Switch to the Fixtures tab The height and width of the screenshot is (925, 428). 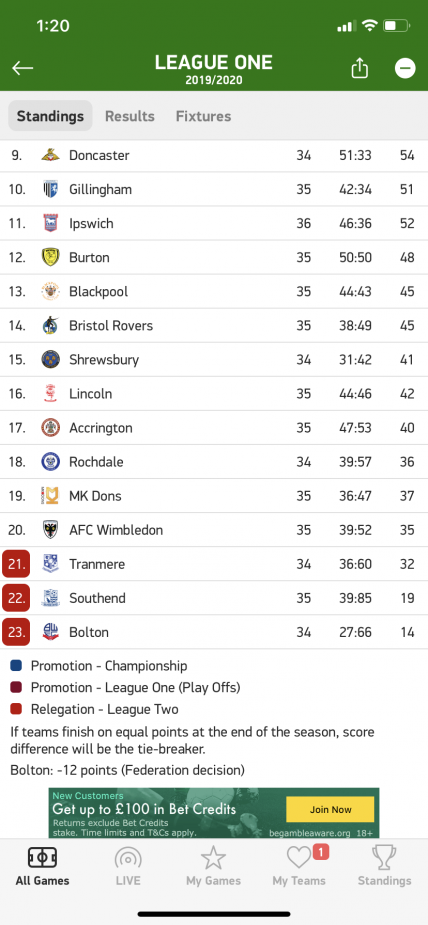point(203,116)
